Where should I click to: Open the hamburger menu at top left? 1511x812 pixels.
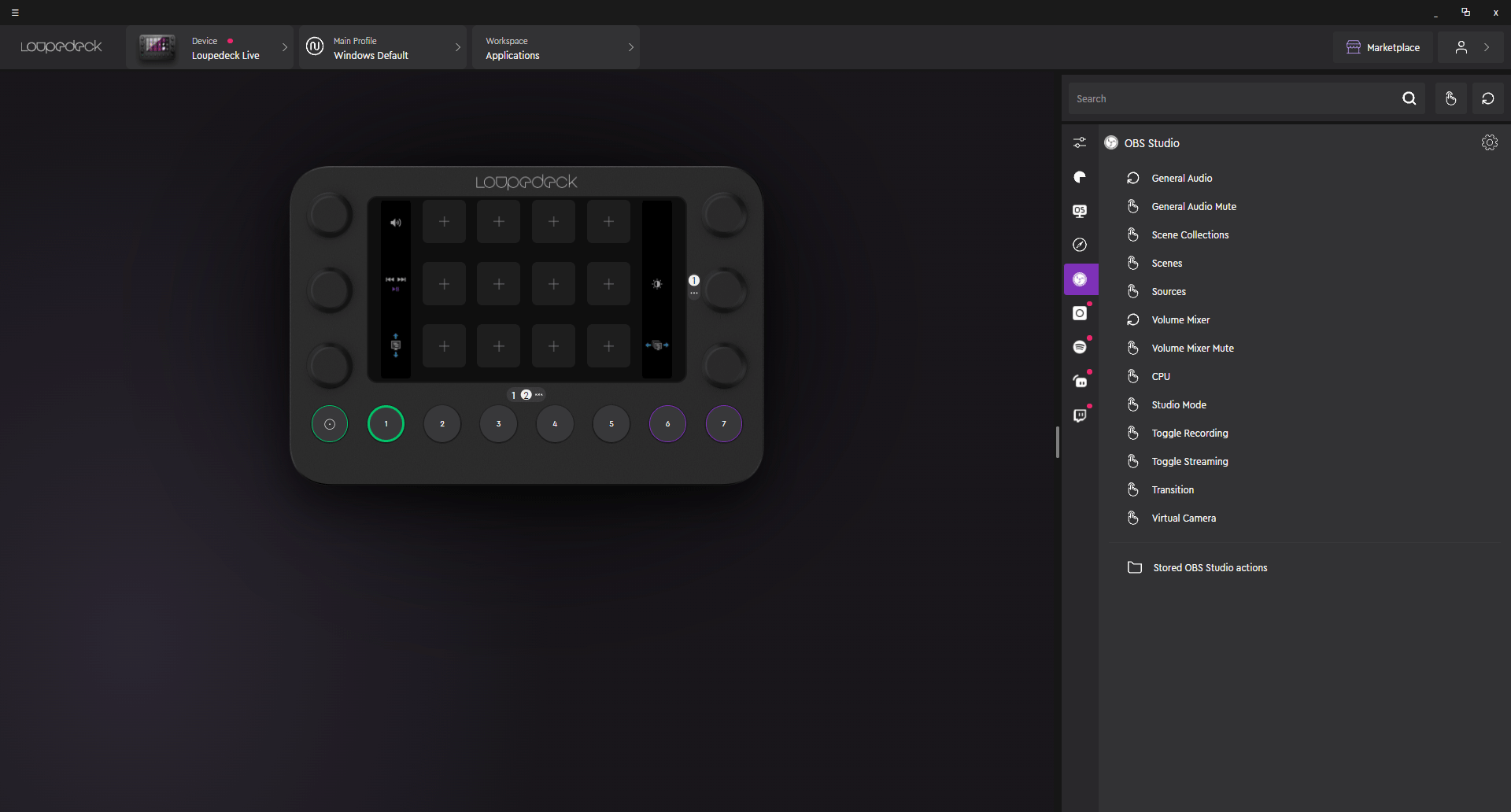click(x=15, y=13)
